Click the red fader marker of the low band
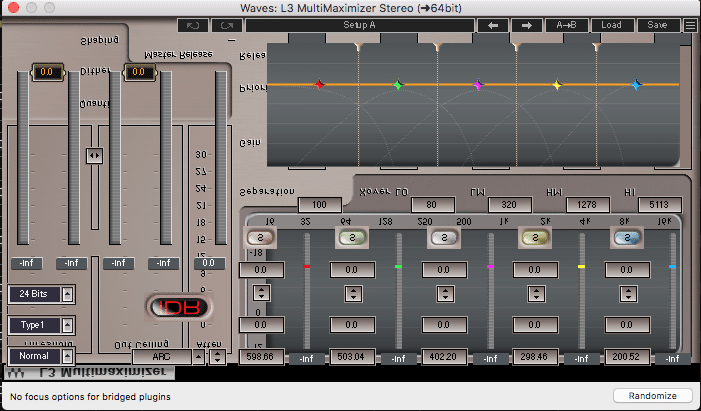Image resolution: width=701 pixels, height=411 pixels. pos(306,267)
